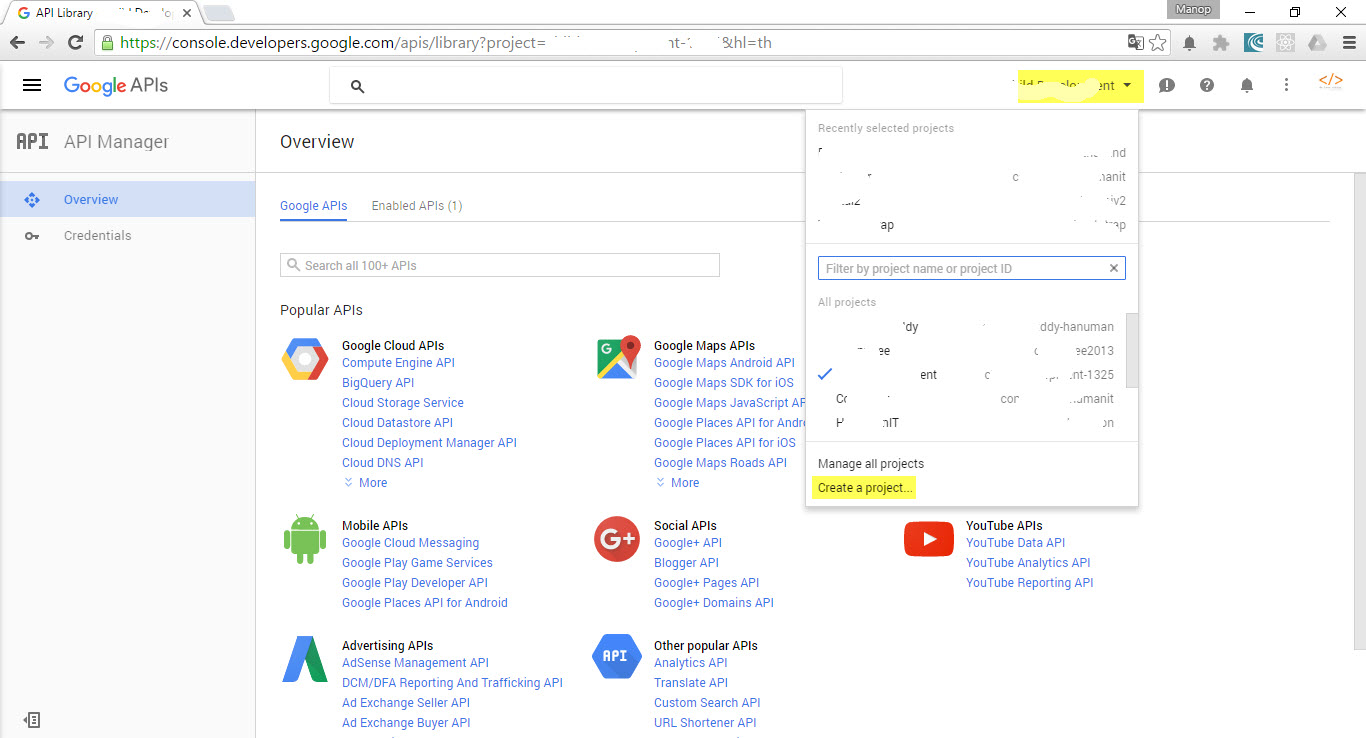Click the browser toolbar bell extension icon

[1189, 43]
